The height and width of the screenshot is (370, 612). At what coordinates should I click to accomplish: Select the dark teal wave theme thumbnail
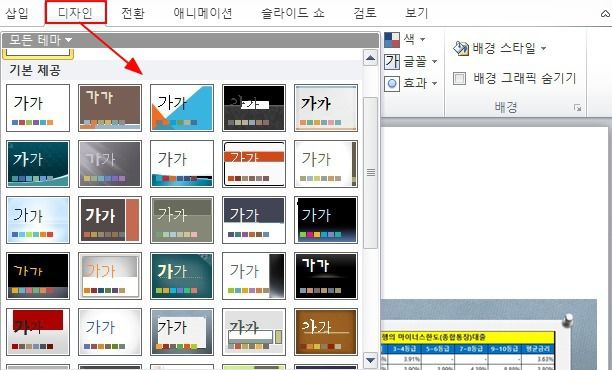[38, 164]
